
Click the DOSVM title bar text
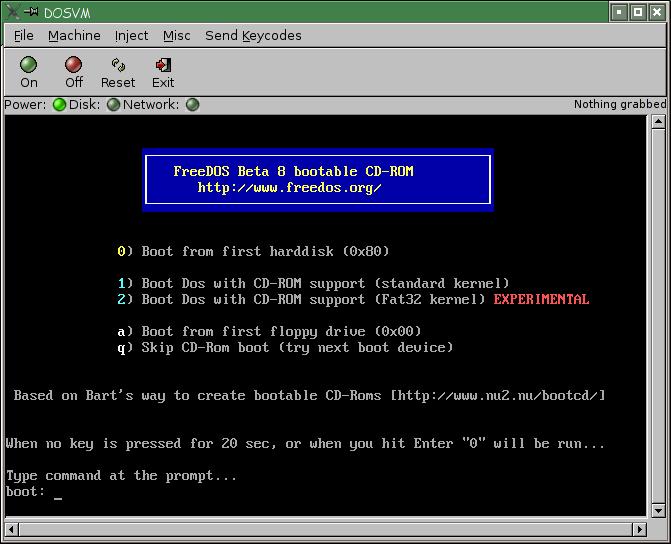pos(67,13)
